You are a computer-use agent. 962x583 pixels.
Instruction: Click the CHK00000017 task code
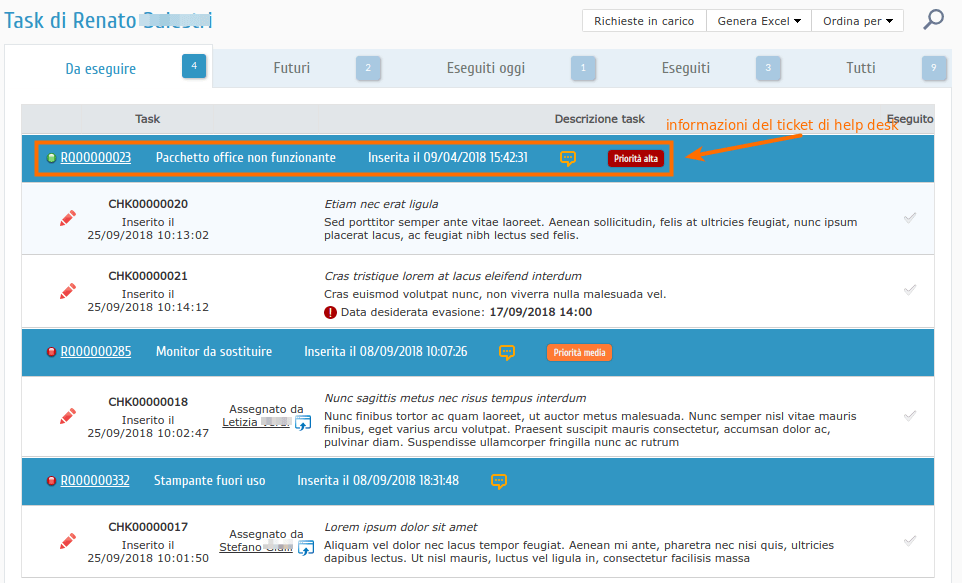click(x=148, y=527)
